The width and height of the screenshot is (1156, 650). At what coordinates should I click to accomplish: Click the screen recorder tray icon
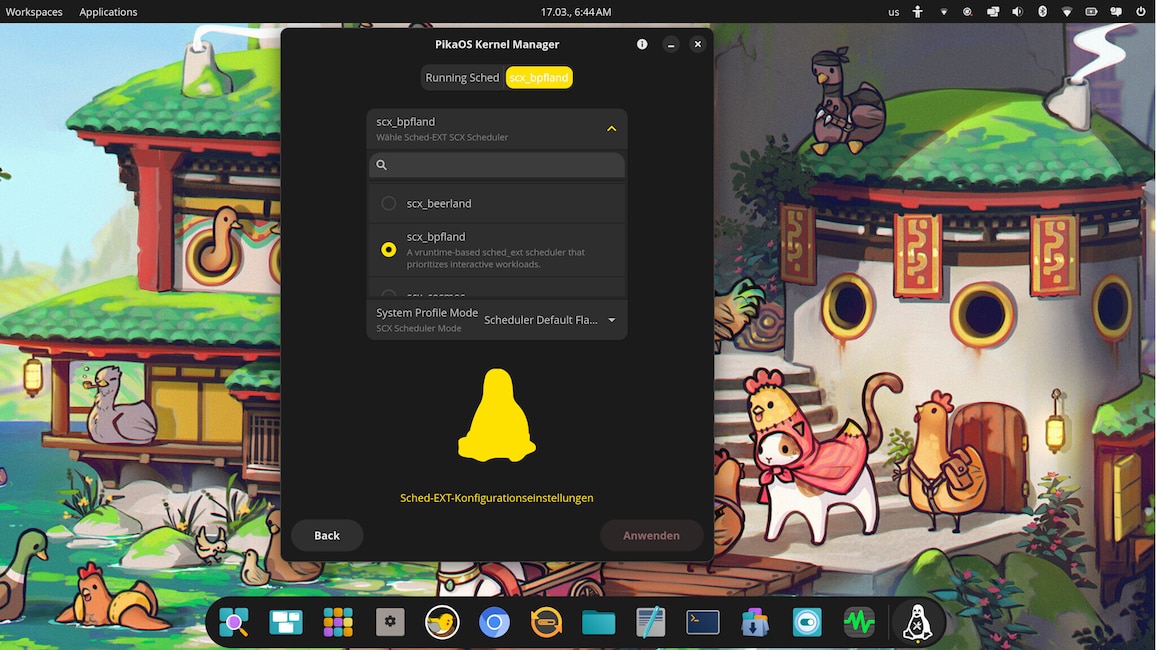click(x=967, y=12)
